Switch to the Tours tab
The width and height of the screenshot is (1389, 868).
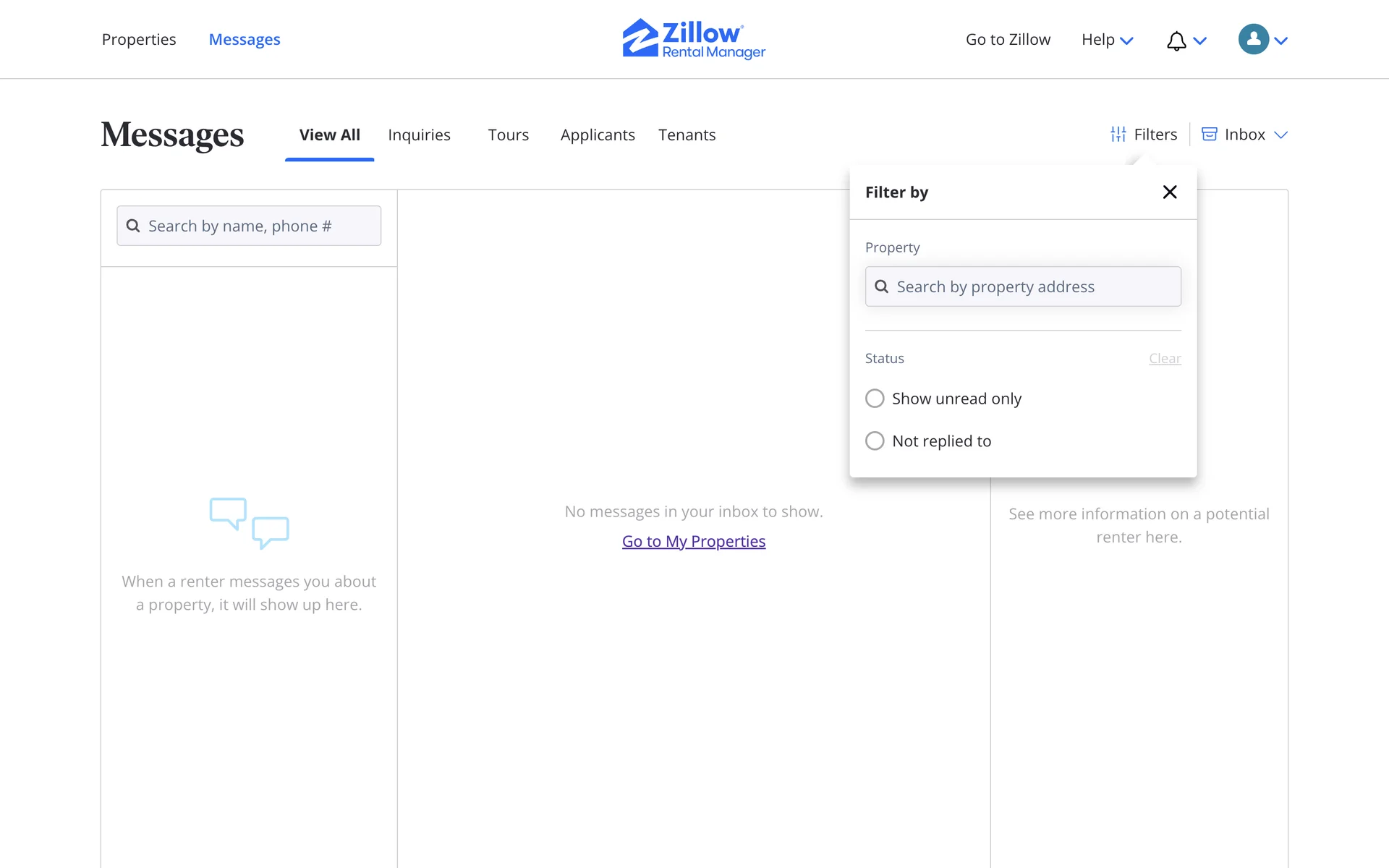click(x=508, y=135)
